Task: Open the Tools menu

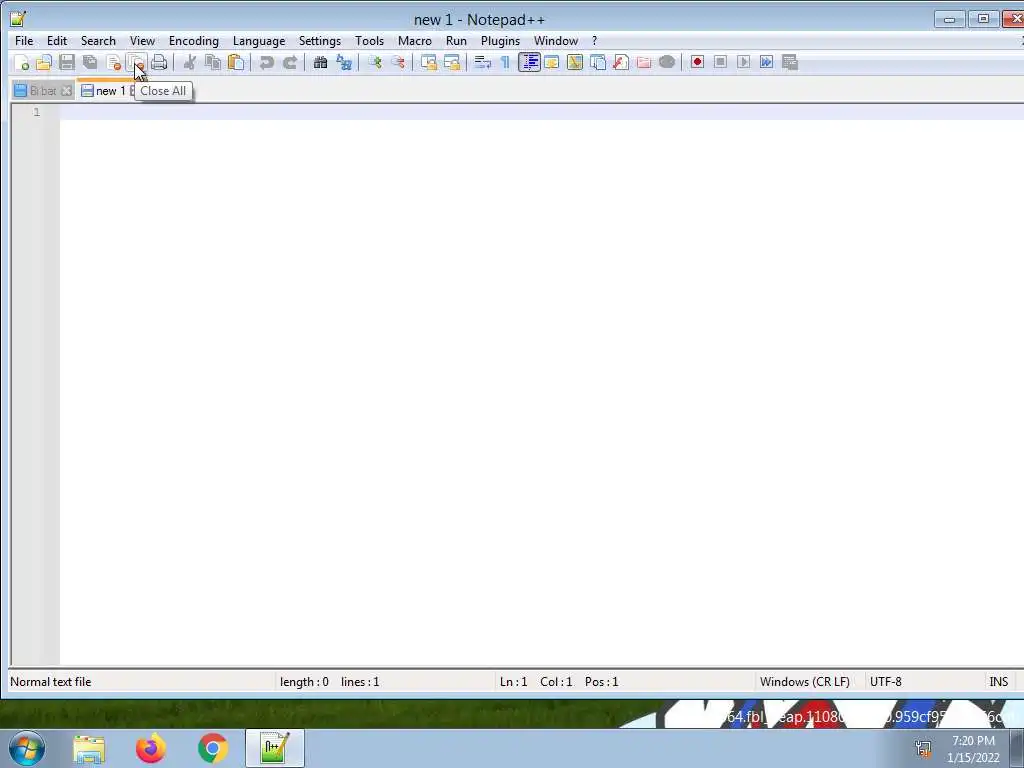Action: 369,40
